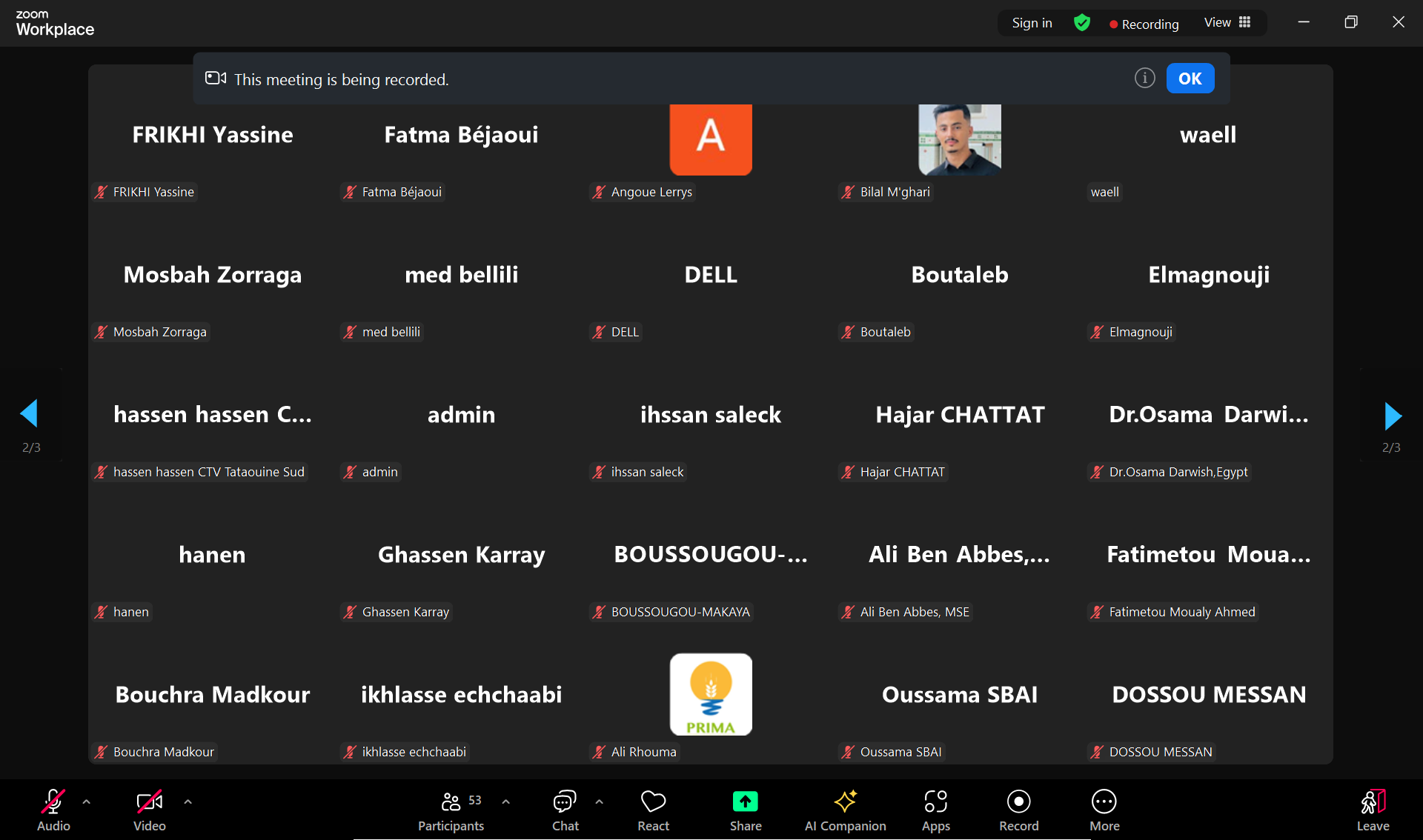This screenshot has width=1423, height=840.
Task: Go to next gallery page arrow
Action: pos(1392,416)
